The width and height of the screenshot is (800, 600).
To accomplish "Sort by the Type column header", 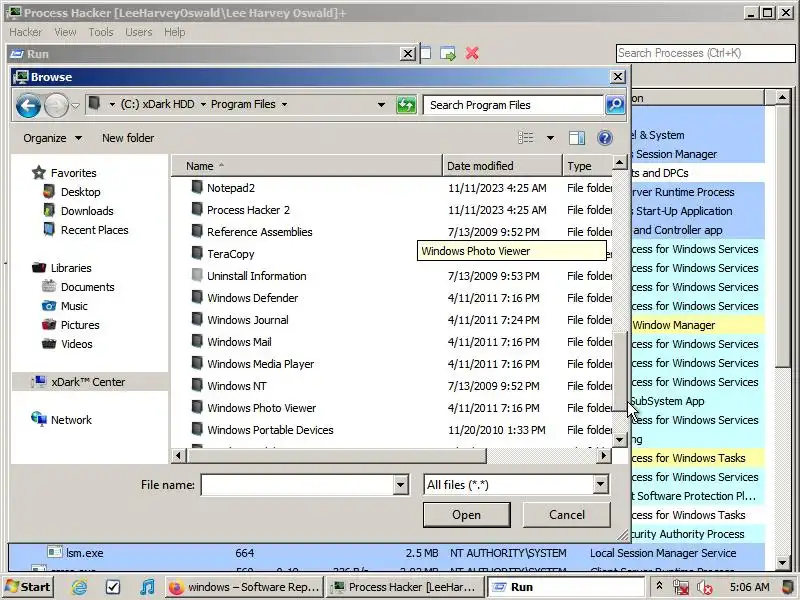I will pyautogui.click(x=587, y=166).
